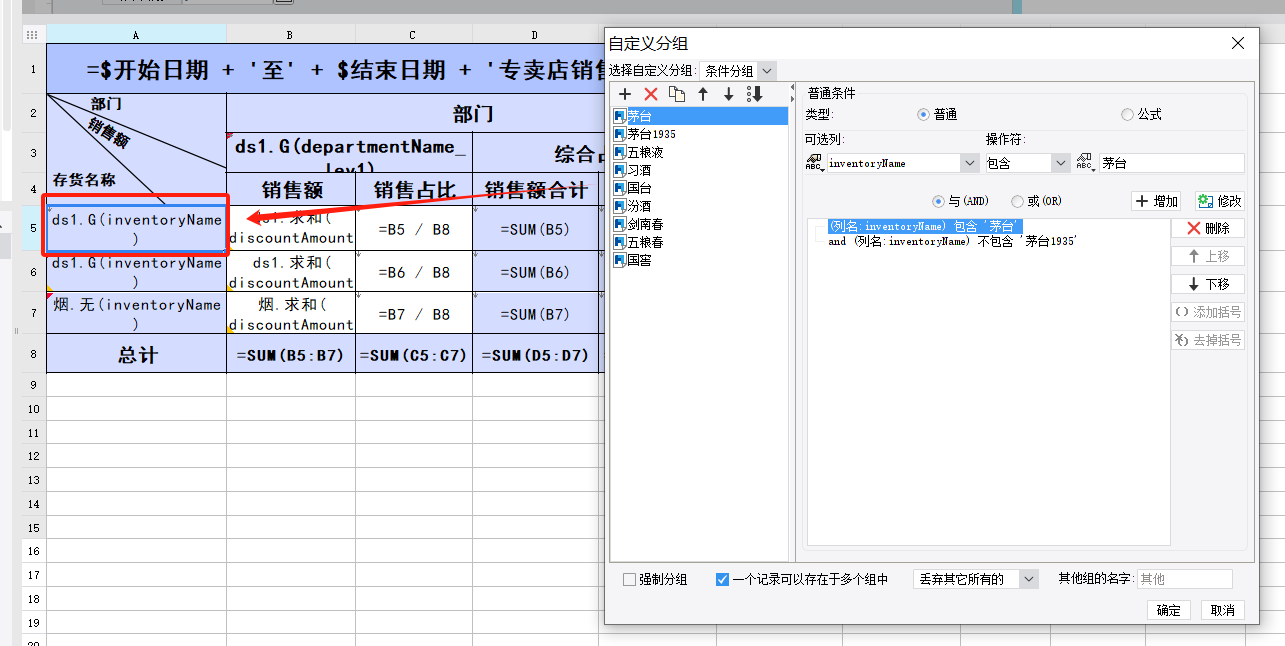This screenshot has height=646, width=1285.
Task: Click the 增加 button
Action: (1157, 201)
